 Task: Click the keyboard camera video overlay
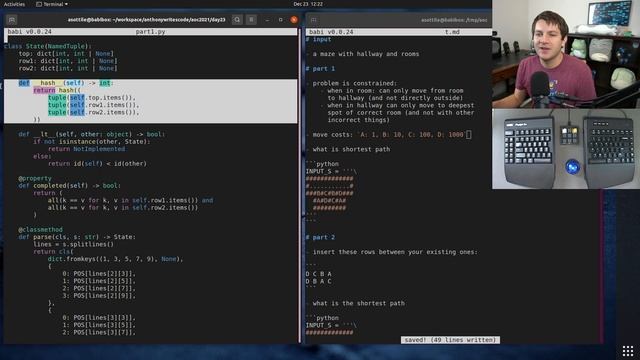pyautogui.click(x=566, y=149)
